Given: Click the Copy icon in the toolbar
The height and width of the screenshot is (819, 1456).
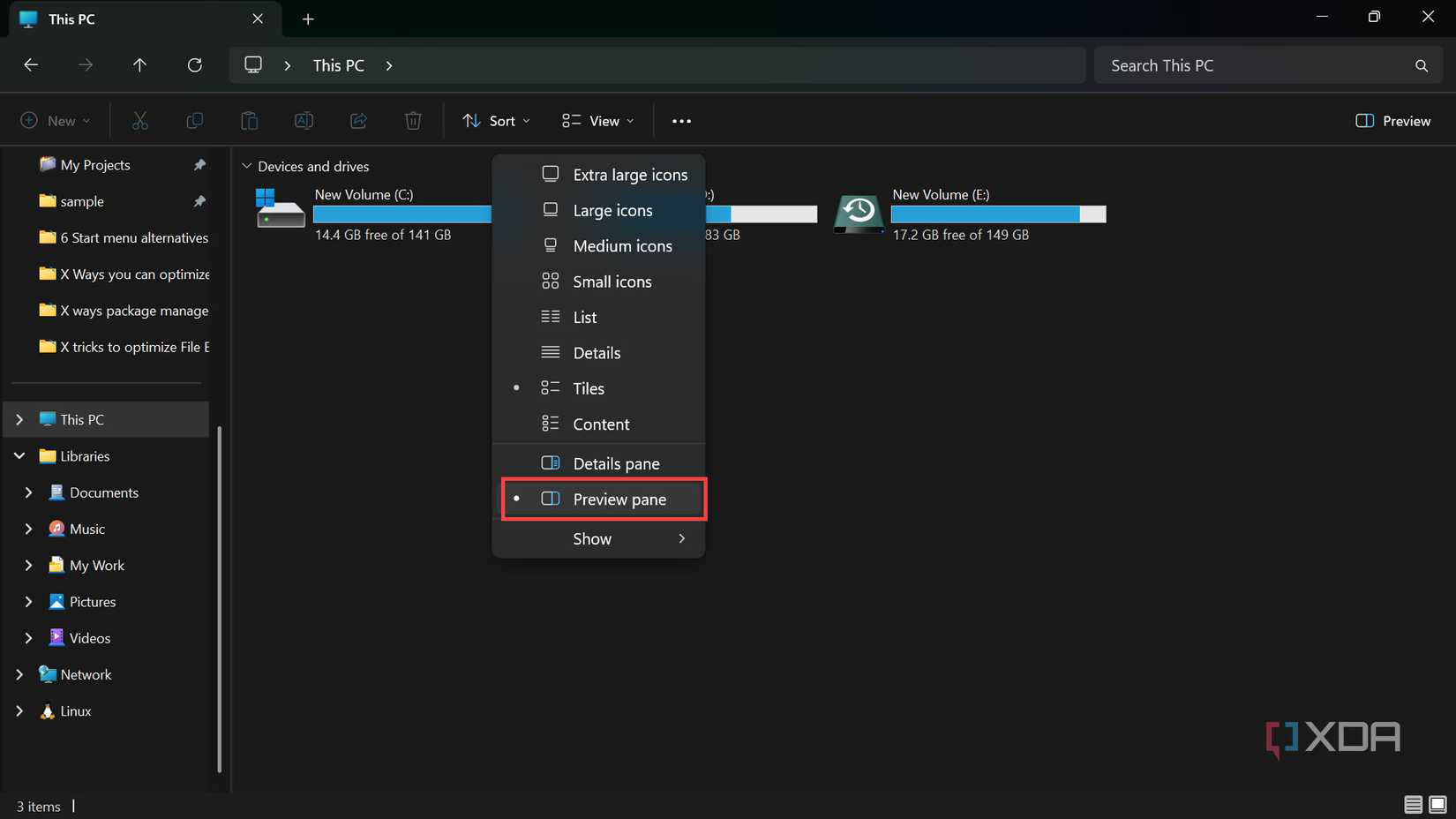Looking at the screenshot, I should coord(194,120).
